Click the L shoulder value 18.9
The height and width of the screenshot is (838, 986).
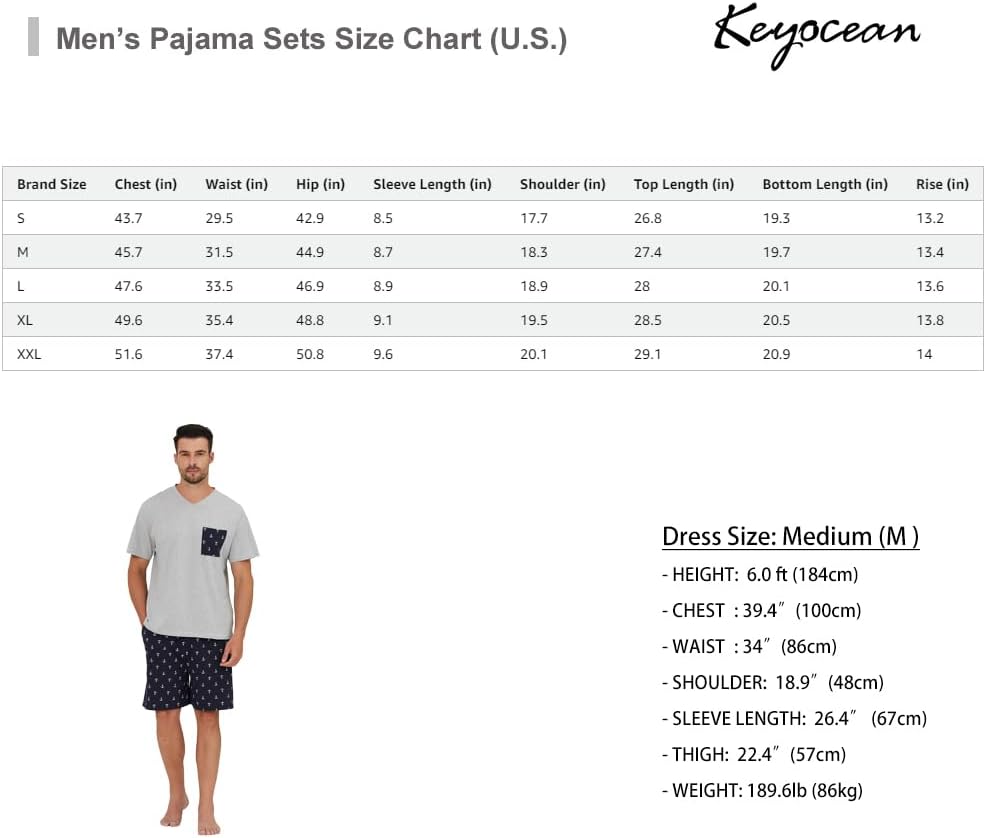pyautogui.click(x=534, y=286)
